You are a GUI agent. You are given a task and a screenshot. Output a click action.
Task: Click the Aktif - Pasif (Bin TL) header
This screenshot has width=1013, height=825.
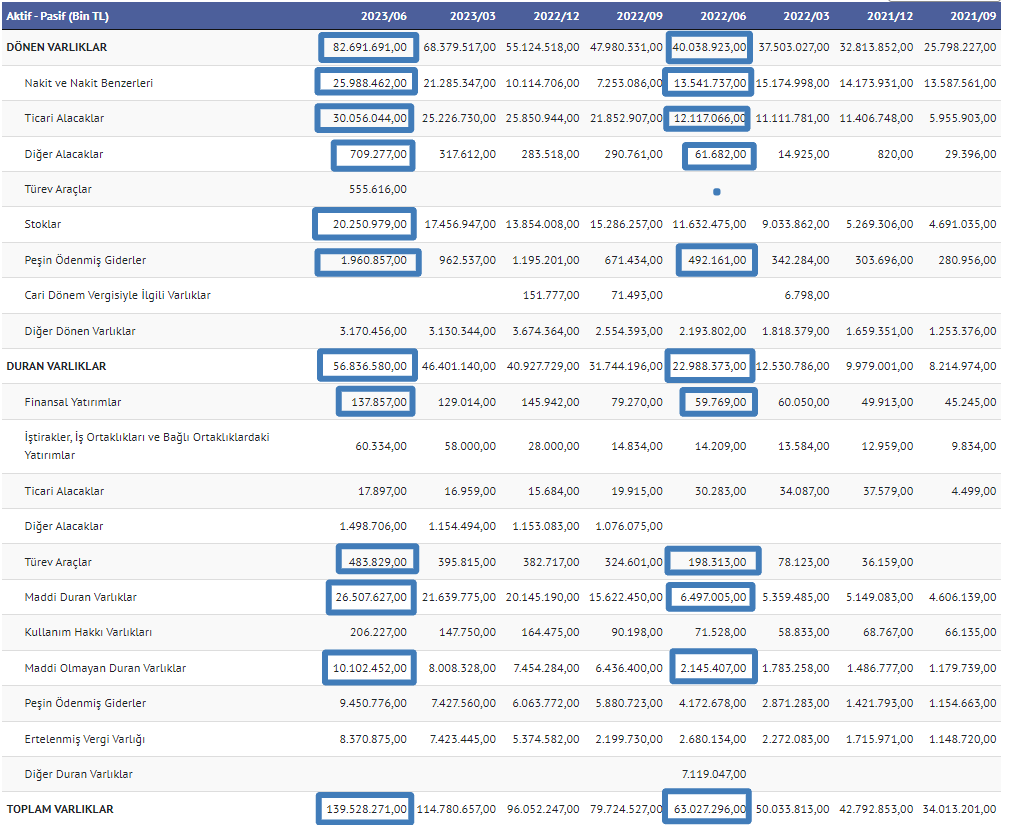(59, 16)
